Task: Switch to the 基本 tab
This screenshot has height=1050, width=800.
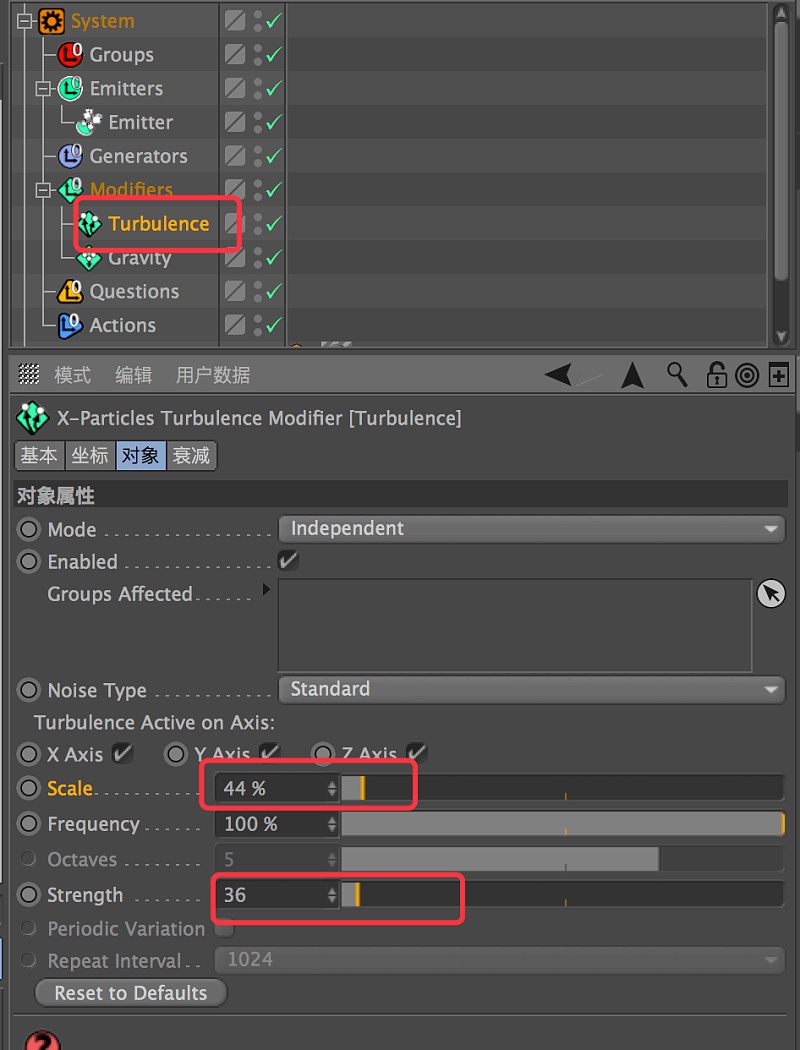Action: coord(39,455)
